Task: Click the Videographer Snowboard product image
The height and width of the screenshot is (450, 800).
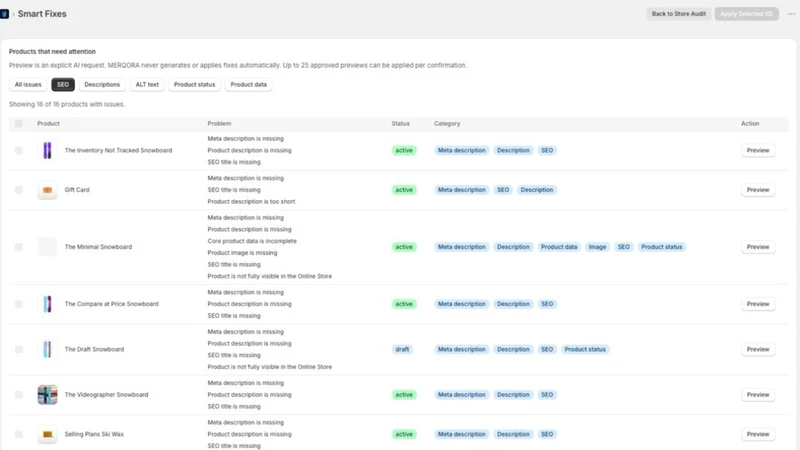Action: pyautogui.click(x=47, y=395)
